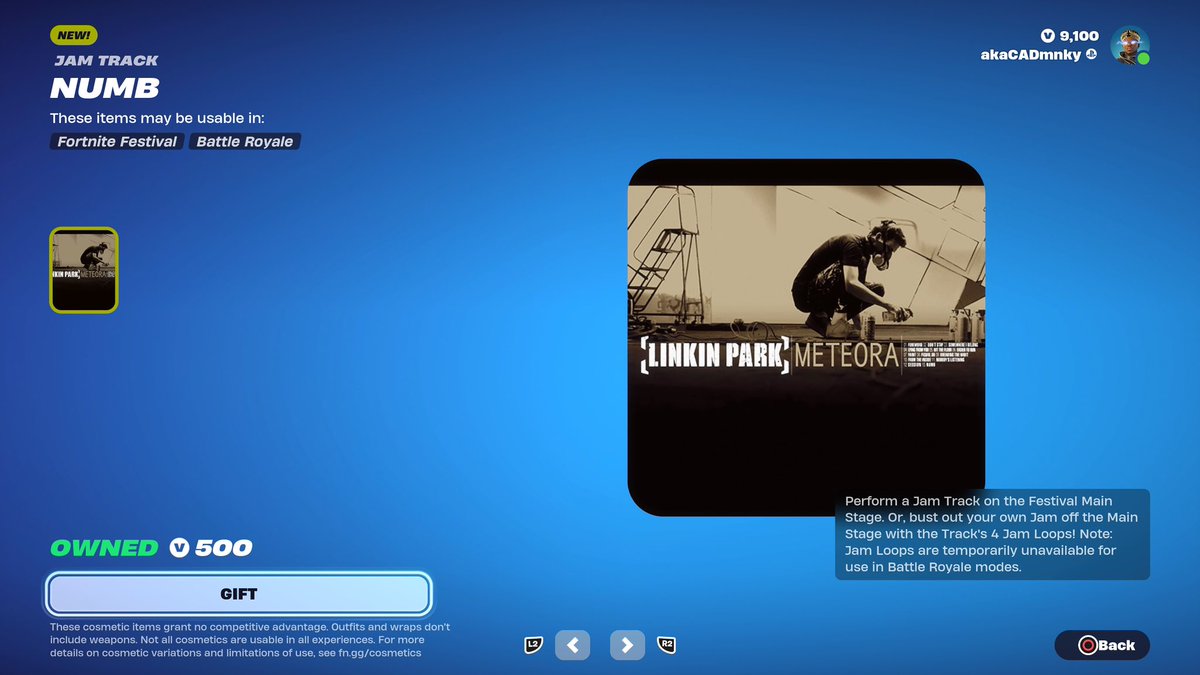Click 'These items may be usable in:' text
The height and width of the screenshot is (675, 1200).
click(157, 118)
